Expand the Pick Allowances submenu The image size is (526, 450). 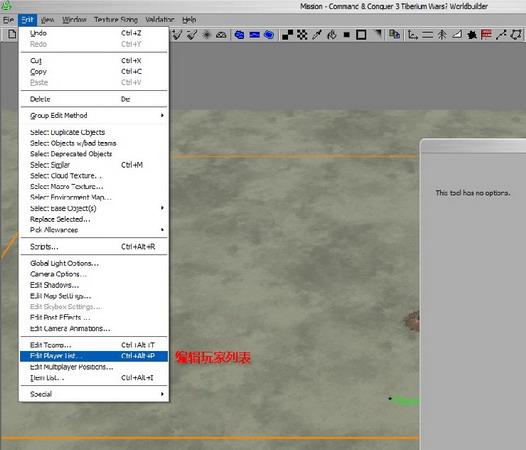click(x=94, y=230)
